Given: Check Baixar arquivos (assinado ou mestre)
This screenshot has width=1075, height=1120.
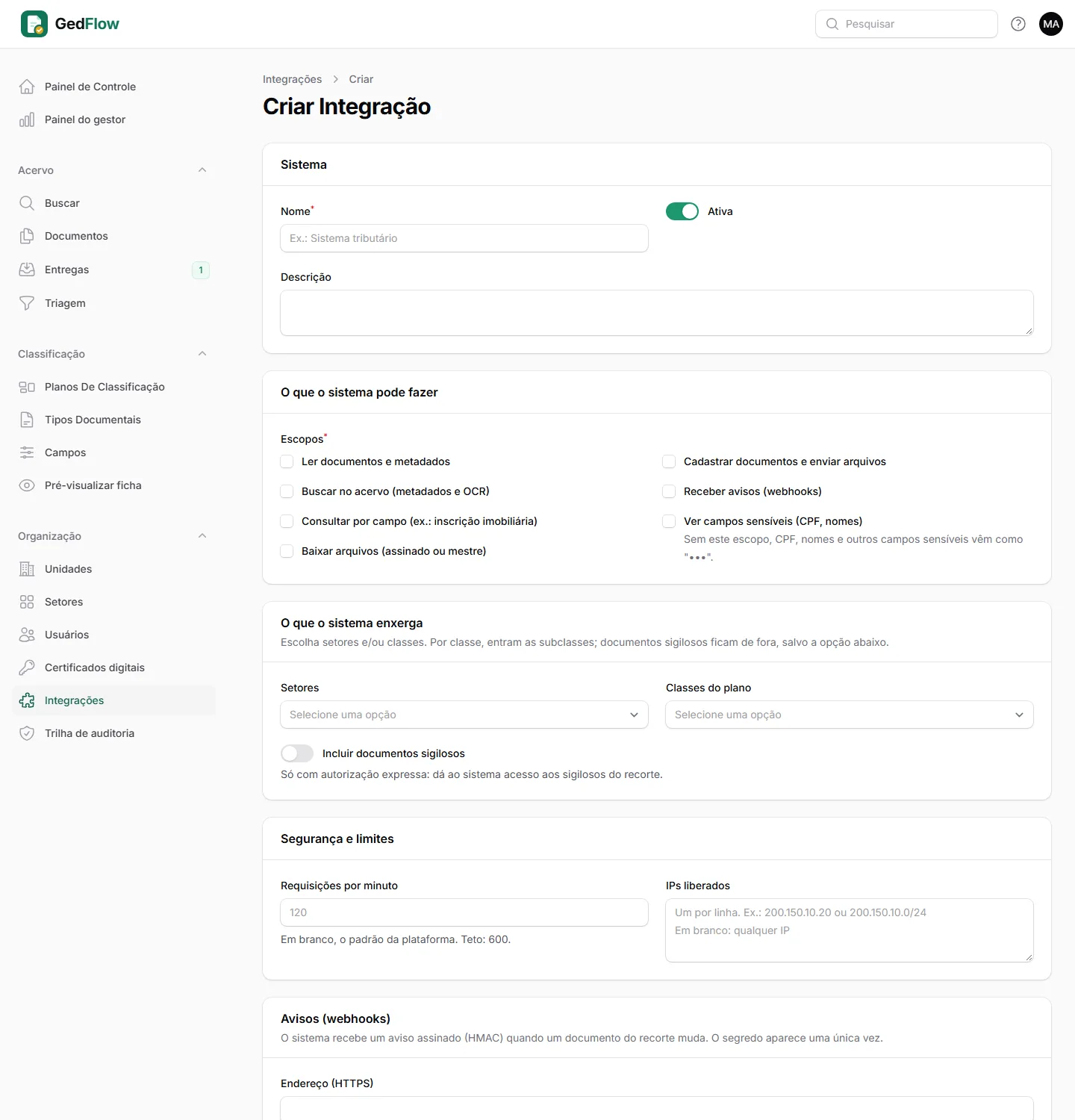Looking at the screenshot, I should 287,551.
